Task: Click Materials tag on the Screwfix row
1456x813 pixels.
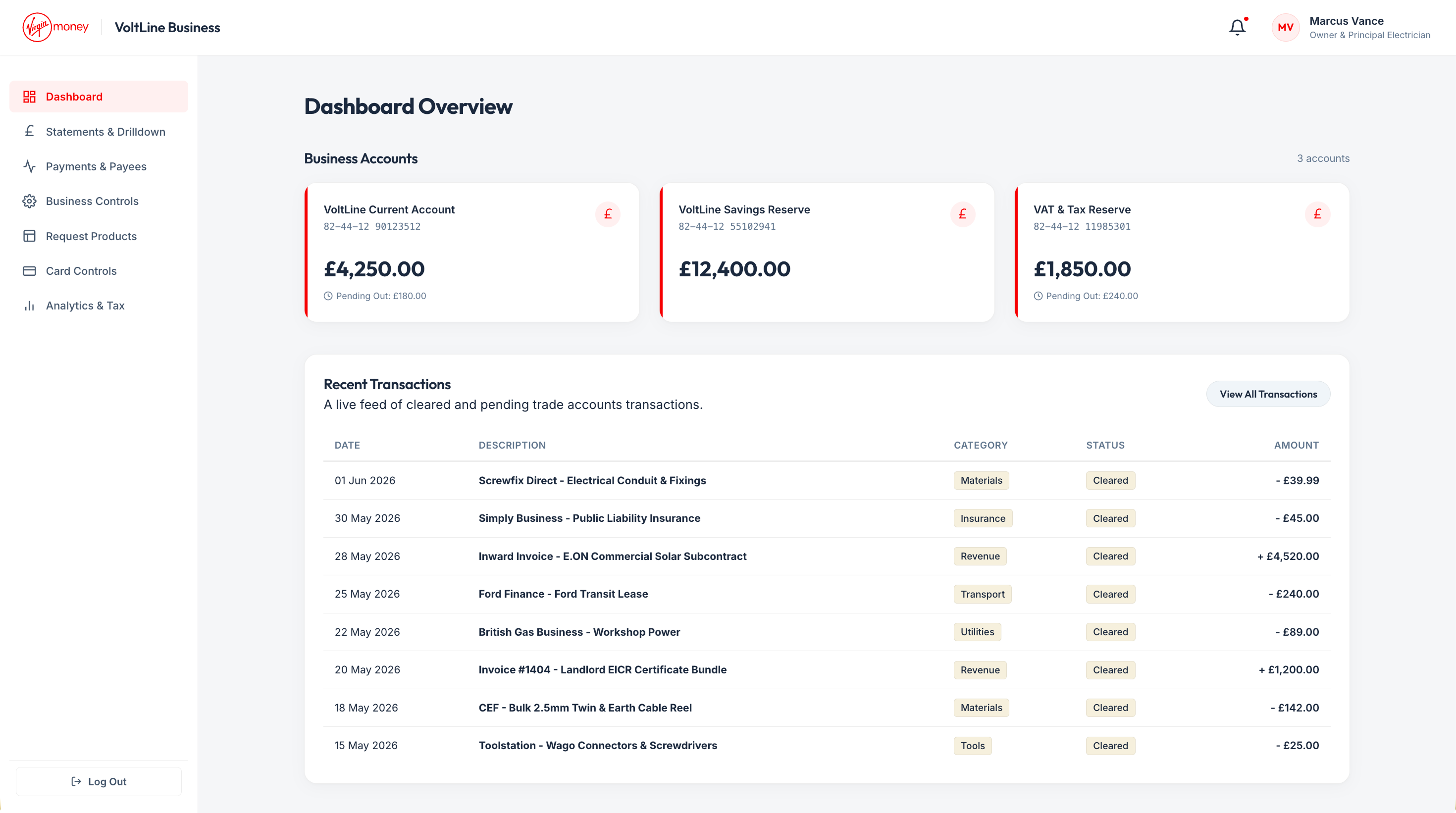Action: coord(981,480)
